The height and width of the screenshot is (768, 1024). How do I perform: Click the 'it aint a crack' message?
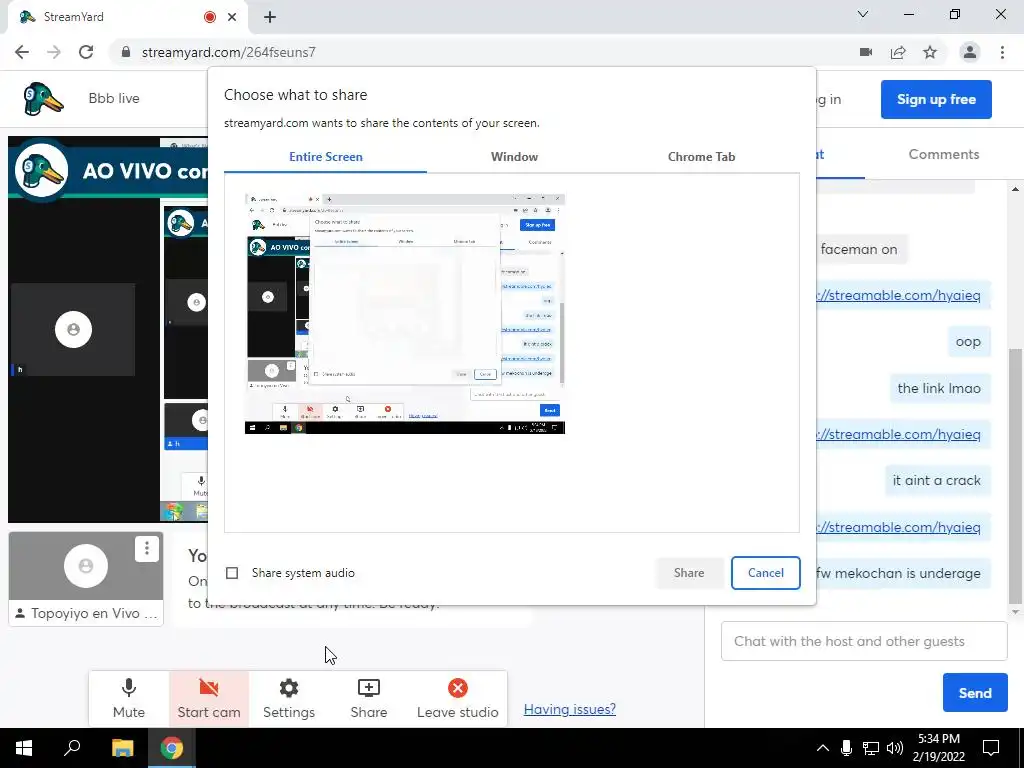[936, 481]
